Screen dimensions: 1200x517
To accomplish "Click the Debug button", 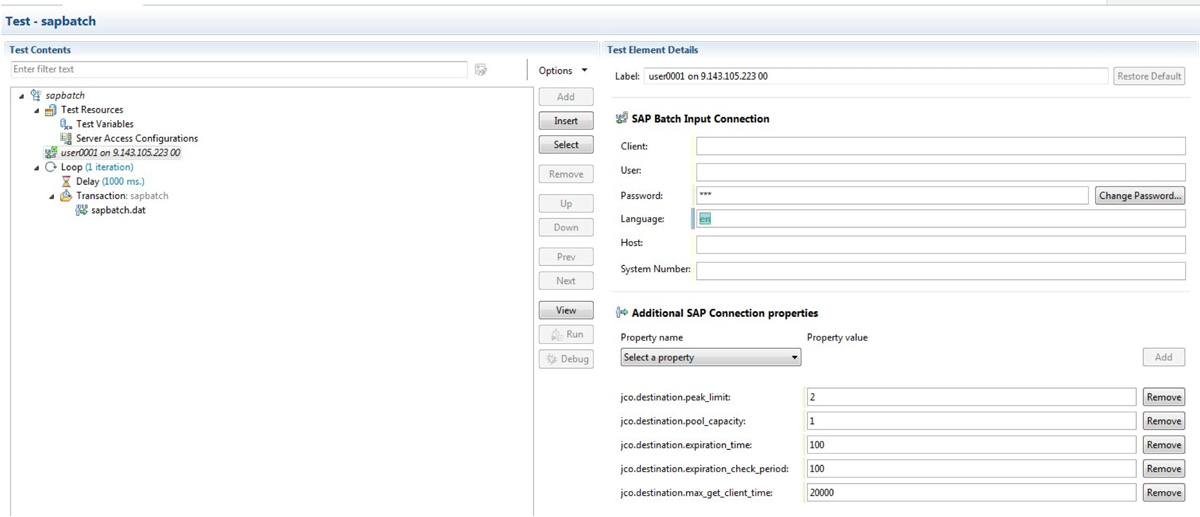I will [566, 359].
